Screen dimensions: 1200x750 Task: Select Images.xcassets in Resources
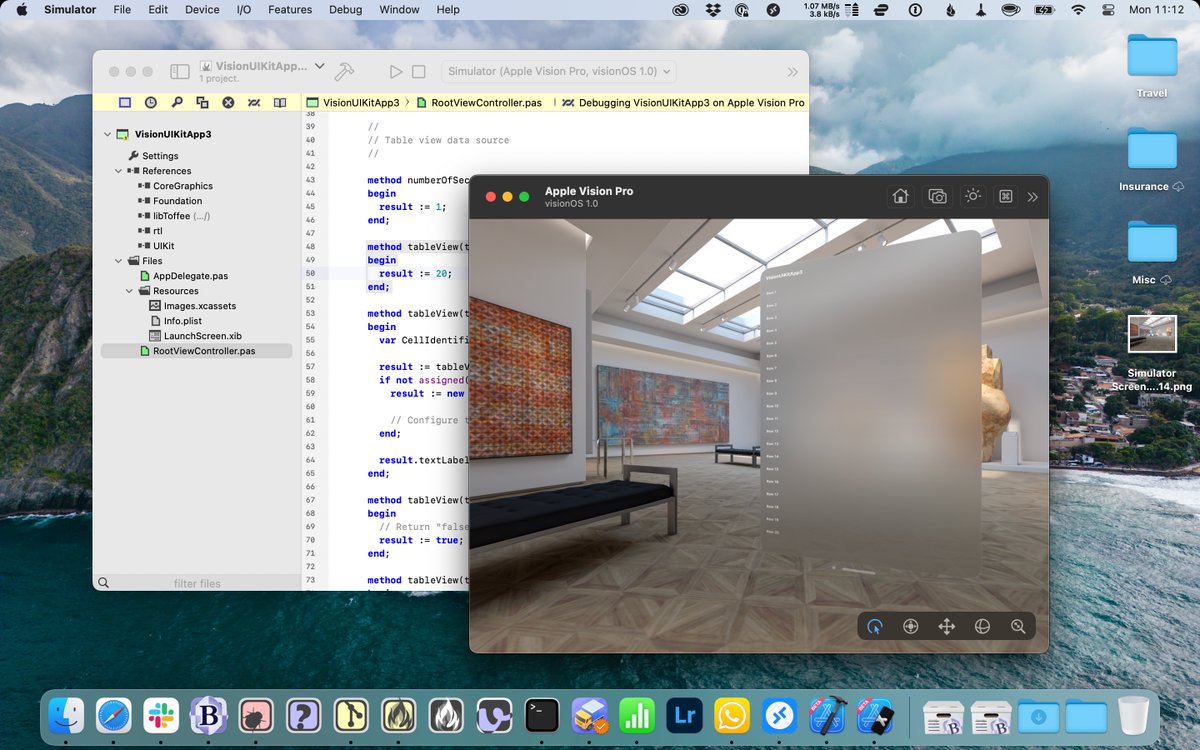pyautogui.click(x=199, y=306)
